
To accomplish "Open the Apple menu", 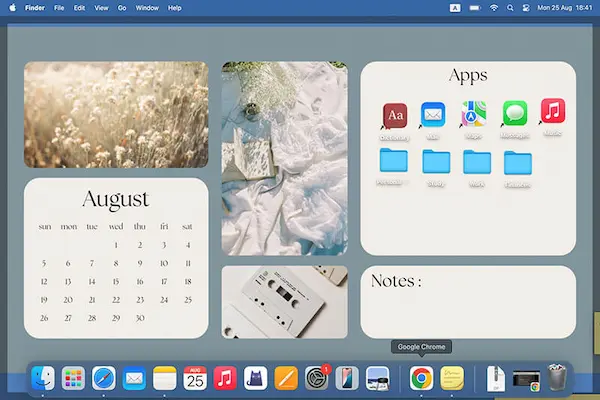I will click(x=12, y=8).
